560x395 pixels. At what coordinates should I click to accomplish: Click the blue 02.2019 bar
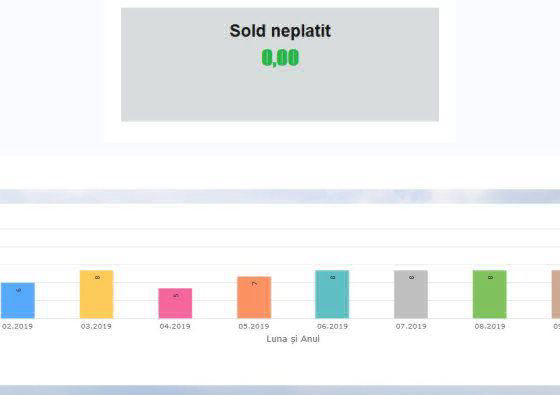[x=18, y=300]
